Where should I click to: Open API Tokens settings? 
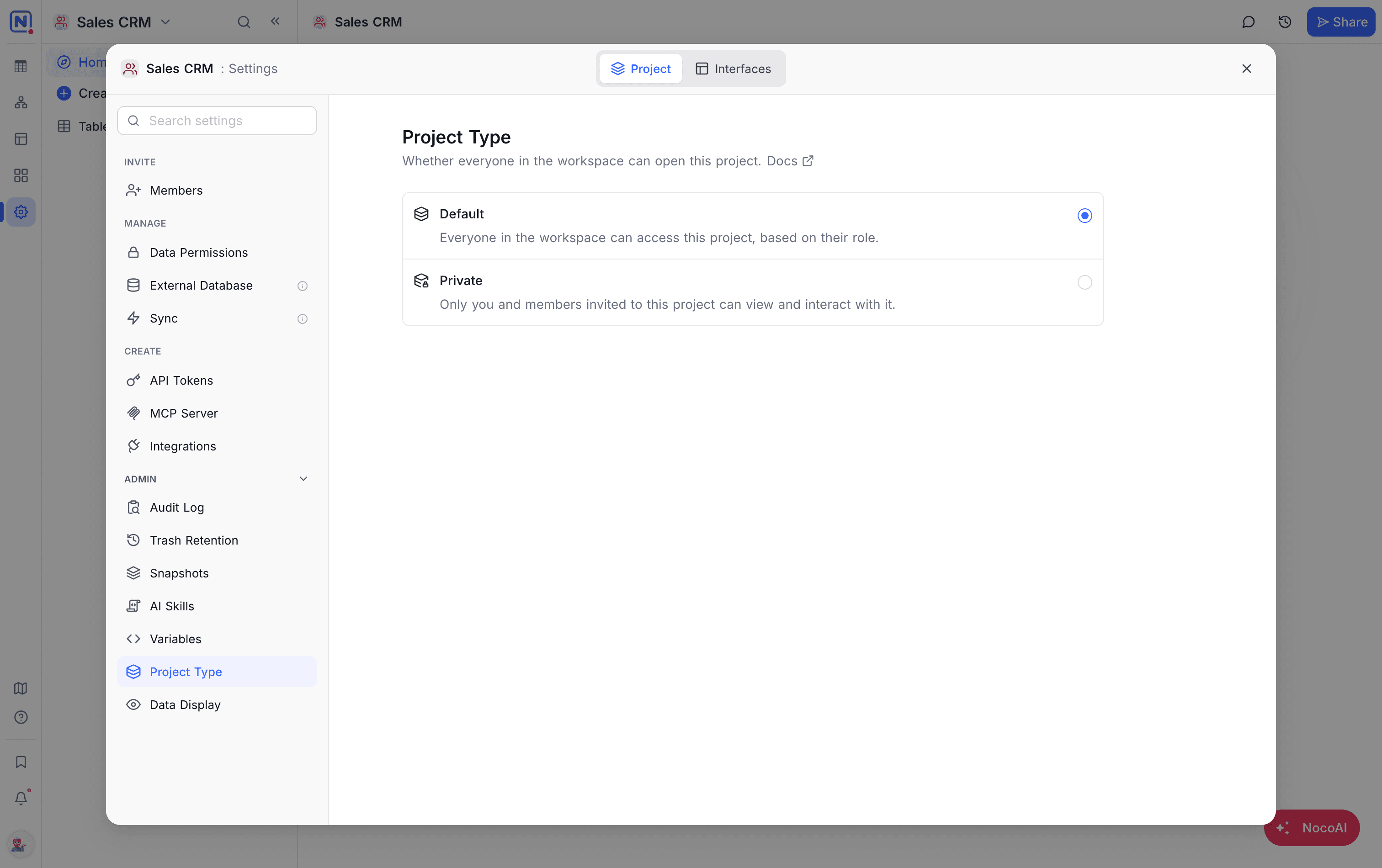[217, 381]
